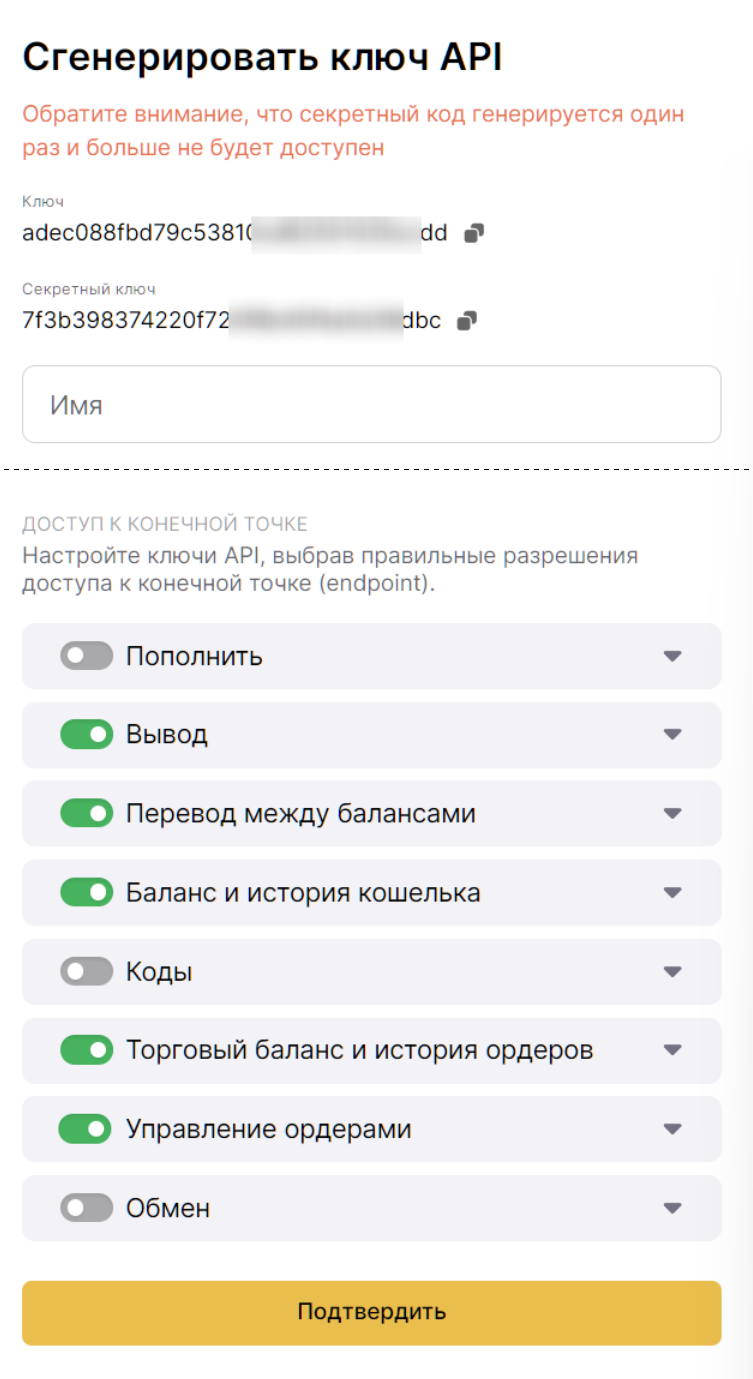
Task: Expand the Вывод section arrow
Action: coord(673,735)
